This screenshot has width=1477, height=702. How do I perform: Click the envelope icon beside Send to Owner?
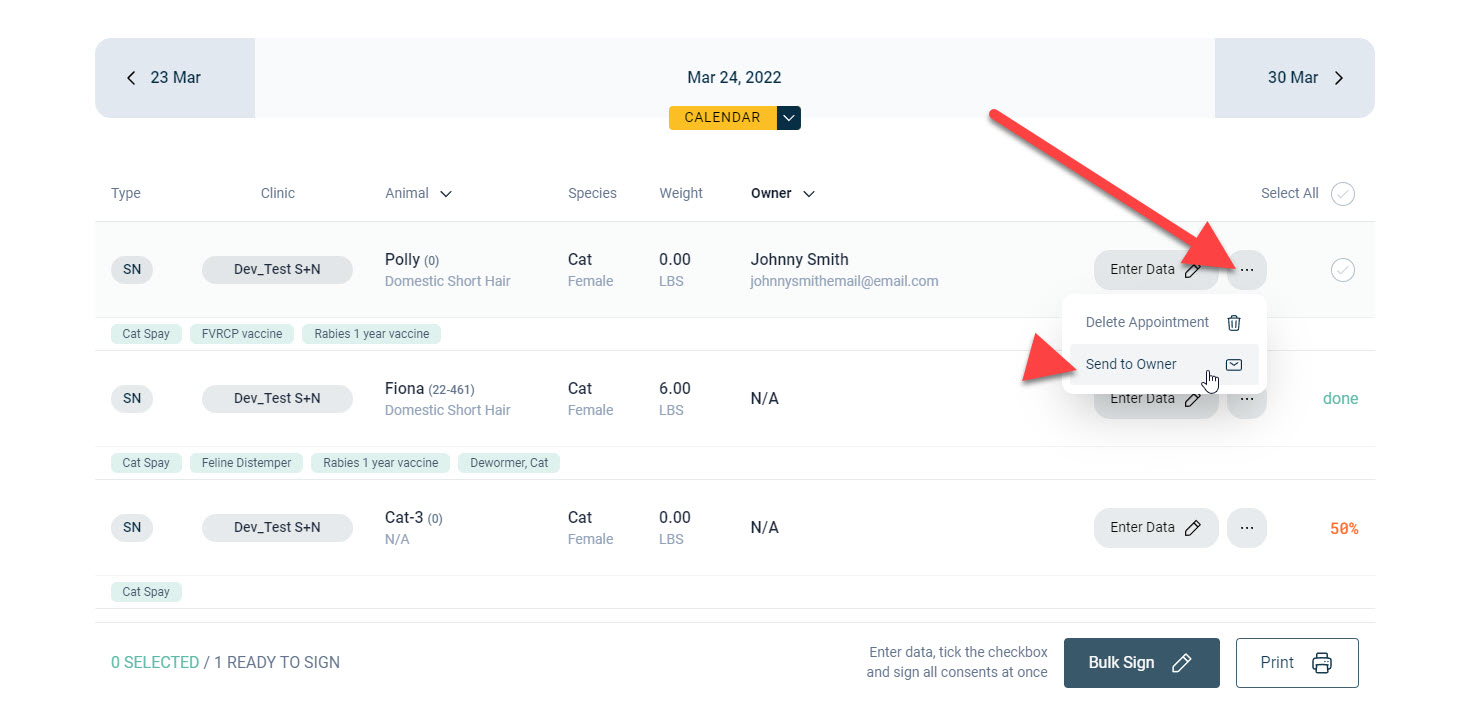[x=1234, y=365]
